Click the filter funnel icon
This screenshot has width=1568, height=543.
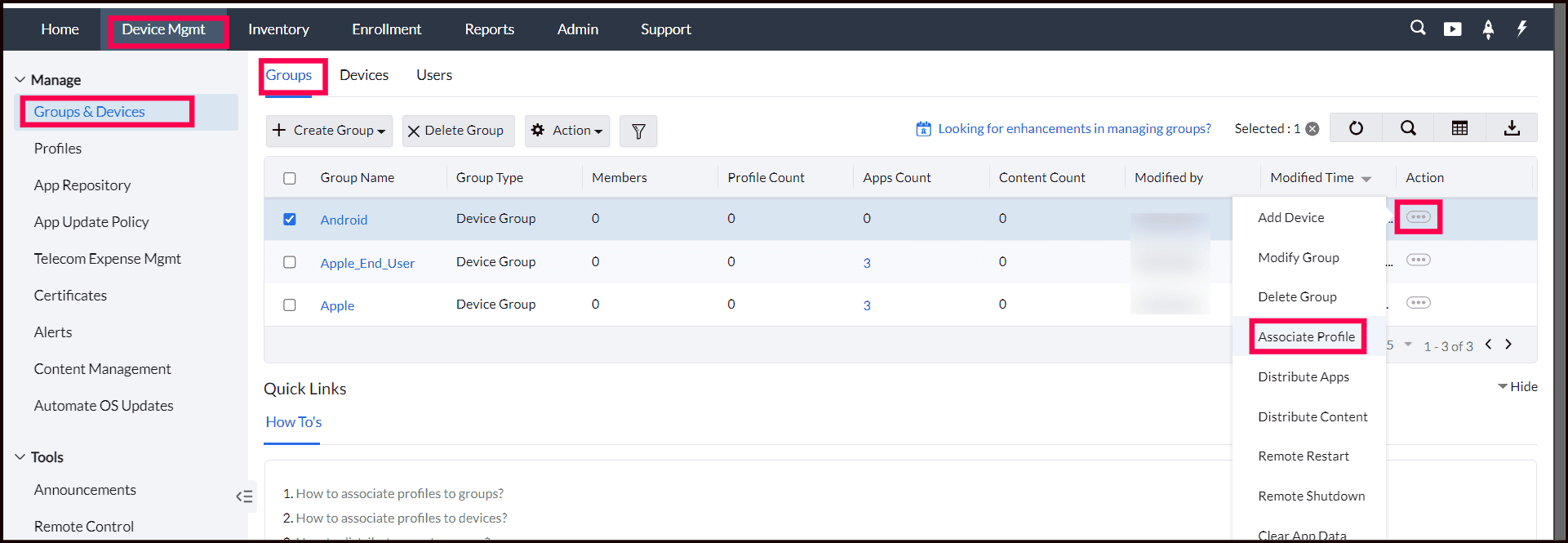638,131
